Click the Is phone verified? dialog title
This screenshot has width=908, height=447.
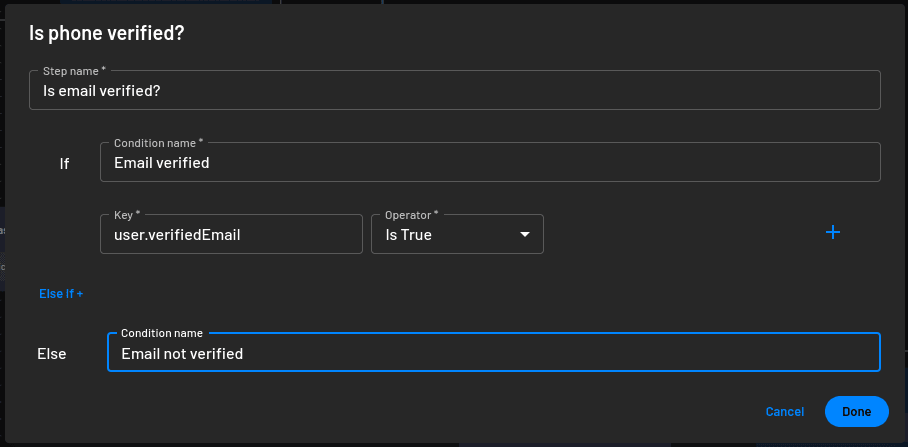tap(107, 33)
